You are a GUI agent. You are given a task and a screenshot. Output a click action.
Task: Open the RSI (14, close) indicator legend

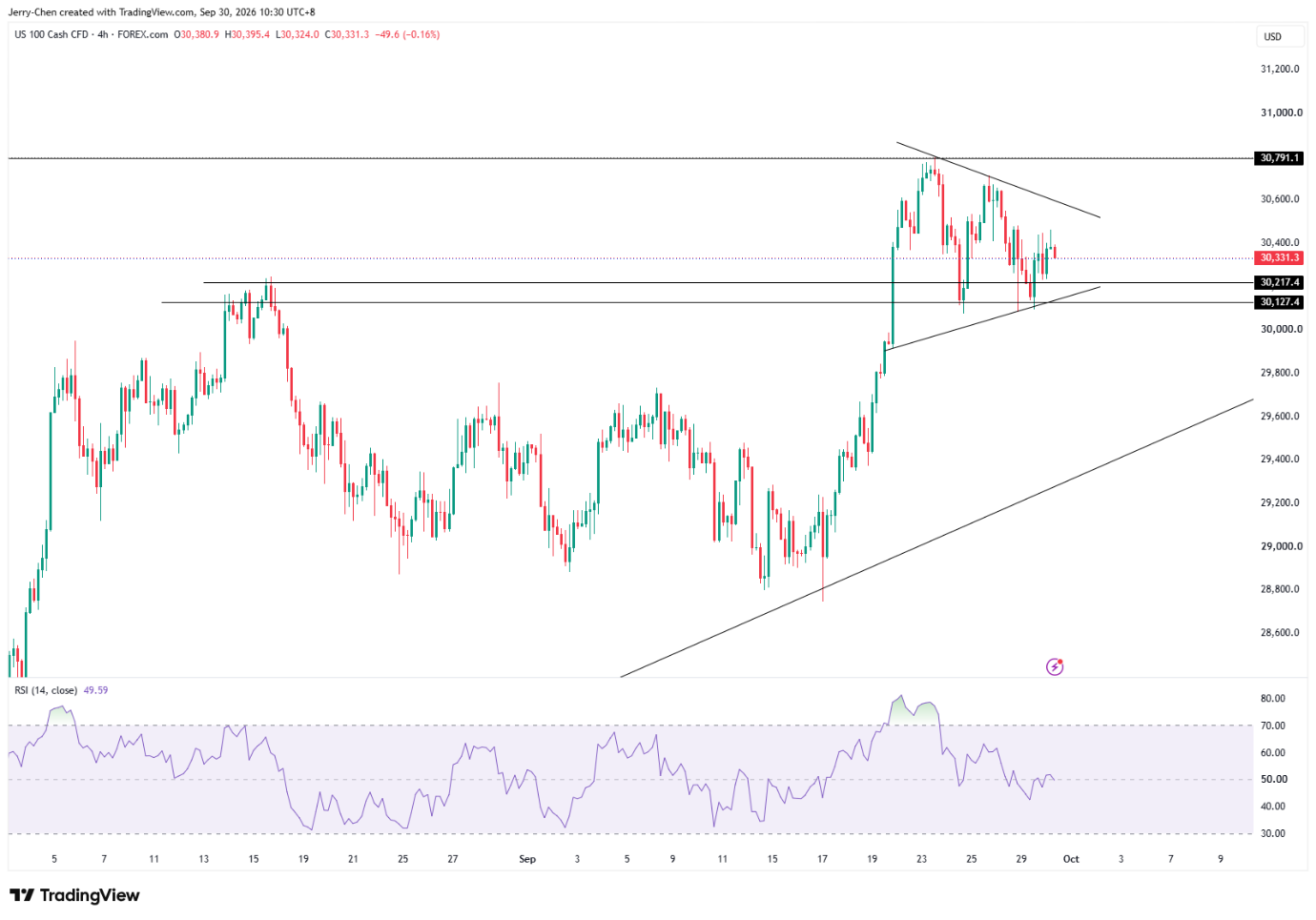coord(46,690)
